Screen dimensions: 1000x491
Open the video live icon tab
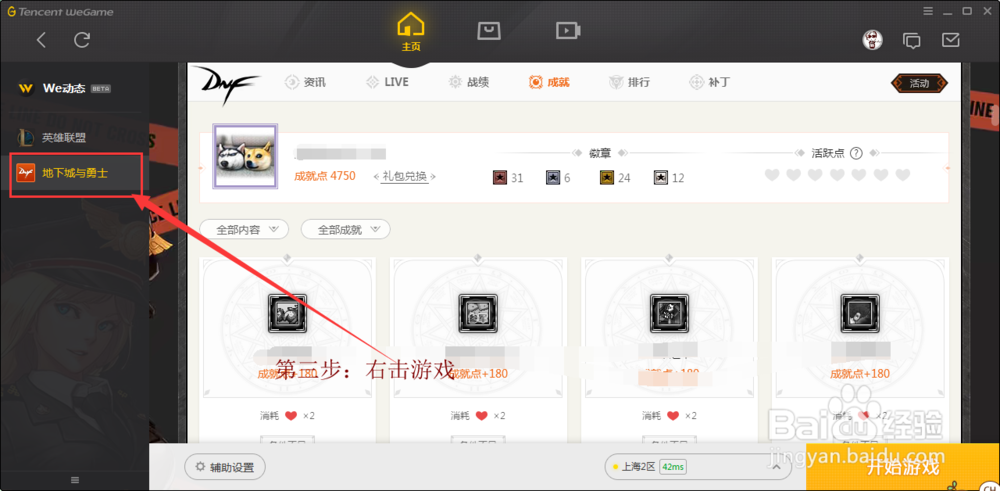coord(568,31)
